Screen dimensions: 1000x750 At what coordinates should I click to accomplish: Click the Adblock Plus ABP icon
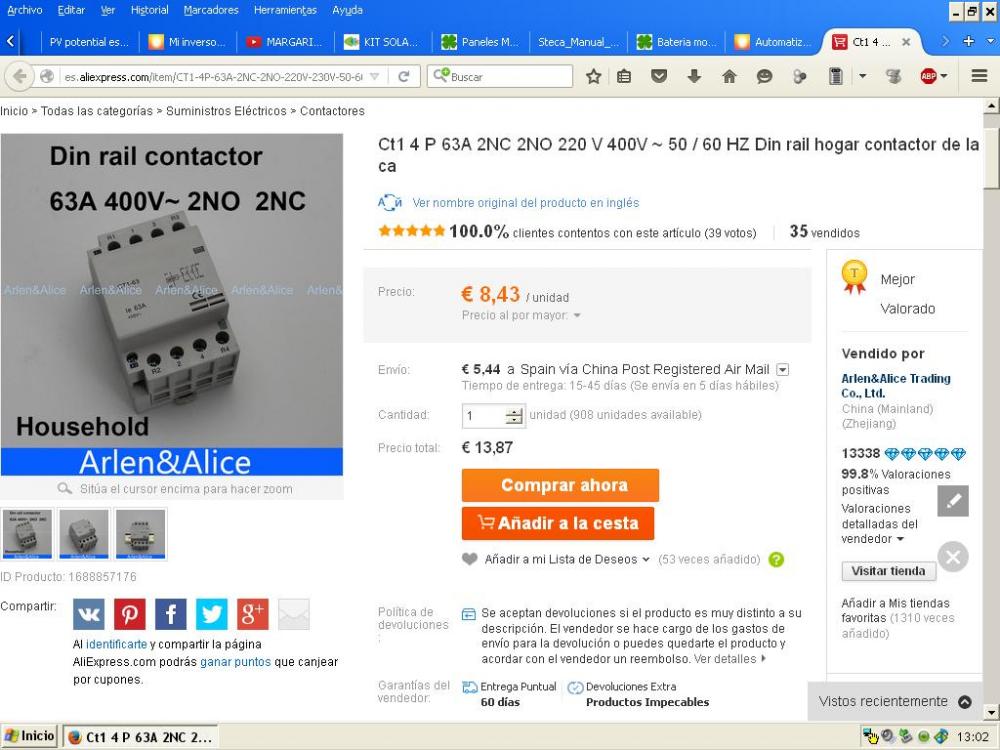(x=929, y=77)
